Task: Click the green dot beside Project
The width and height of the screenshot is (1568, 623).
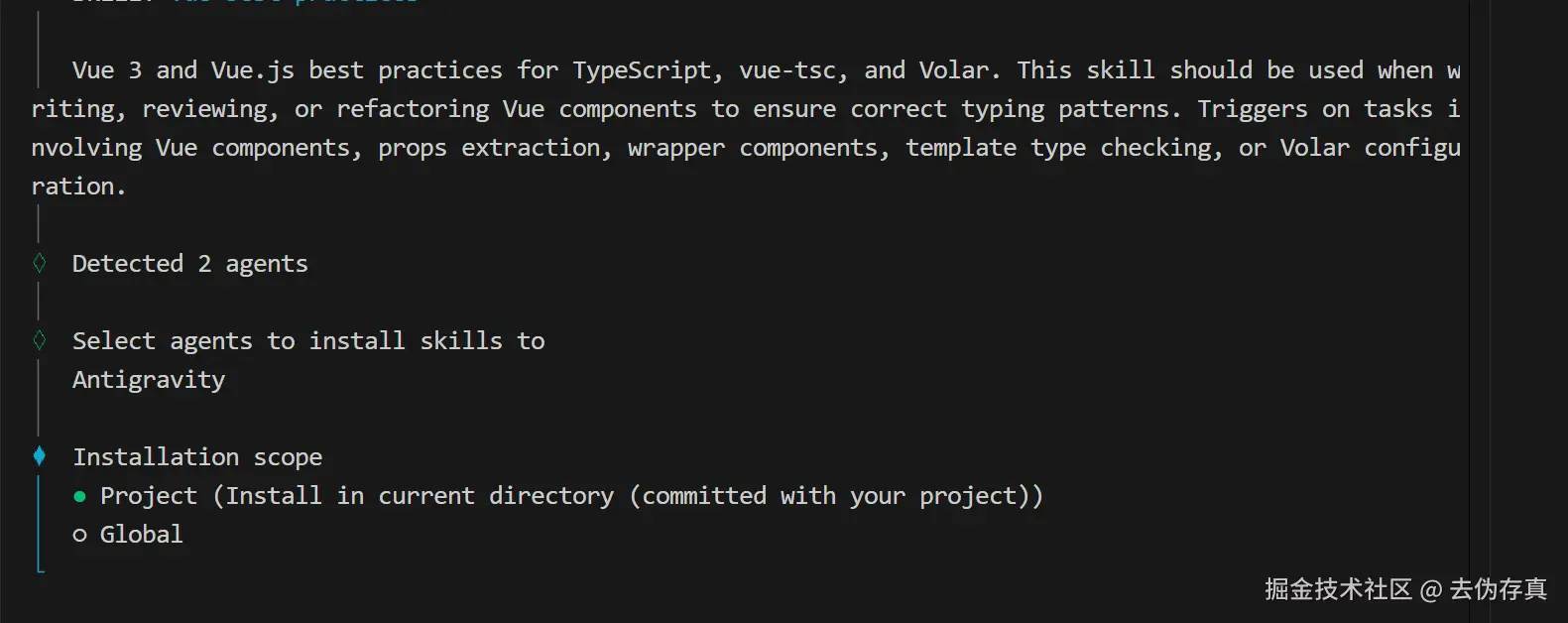Action: [x=79, y=496]
